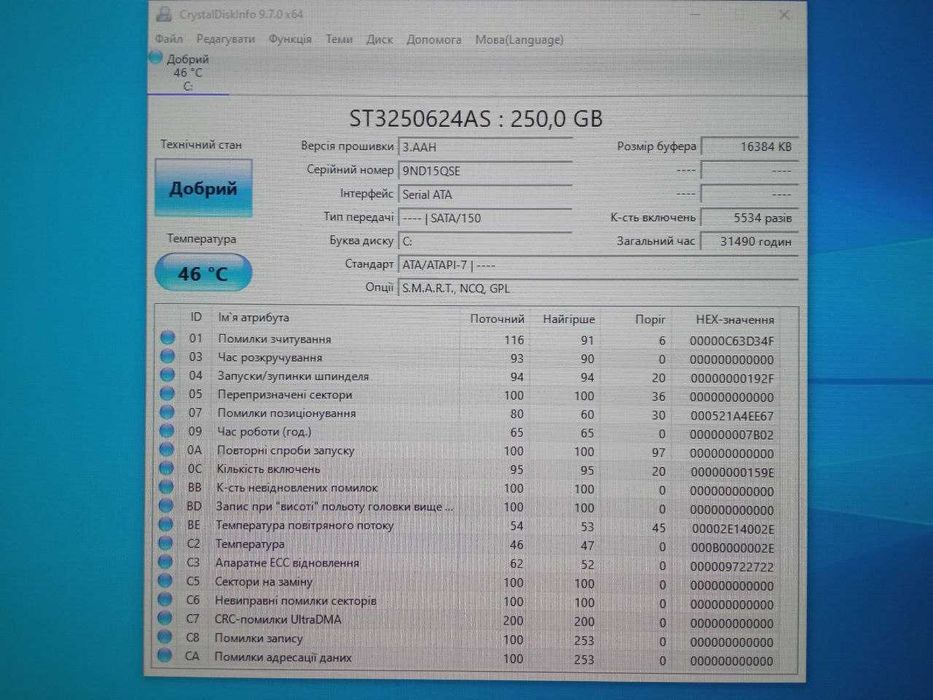The height and width of the screenshot is (700, 933).
Task: Click status dot for 0C Кількість включень
Action: [x=167, y=468]
